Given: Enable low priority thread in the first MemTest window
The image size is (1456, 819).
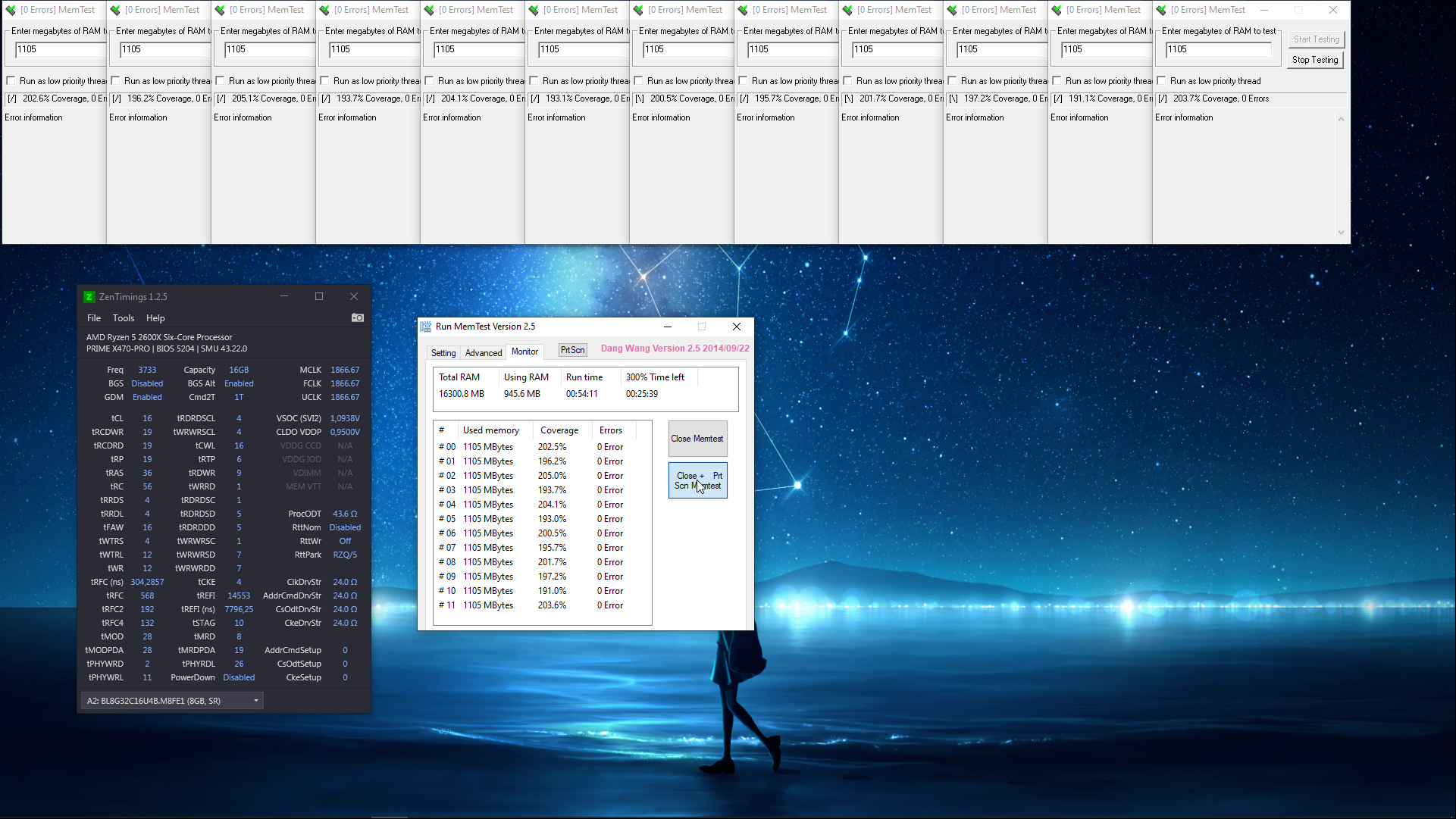Looking at the screenshot, I should tap(11, 81).
